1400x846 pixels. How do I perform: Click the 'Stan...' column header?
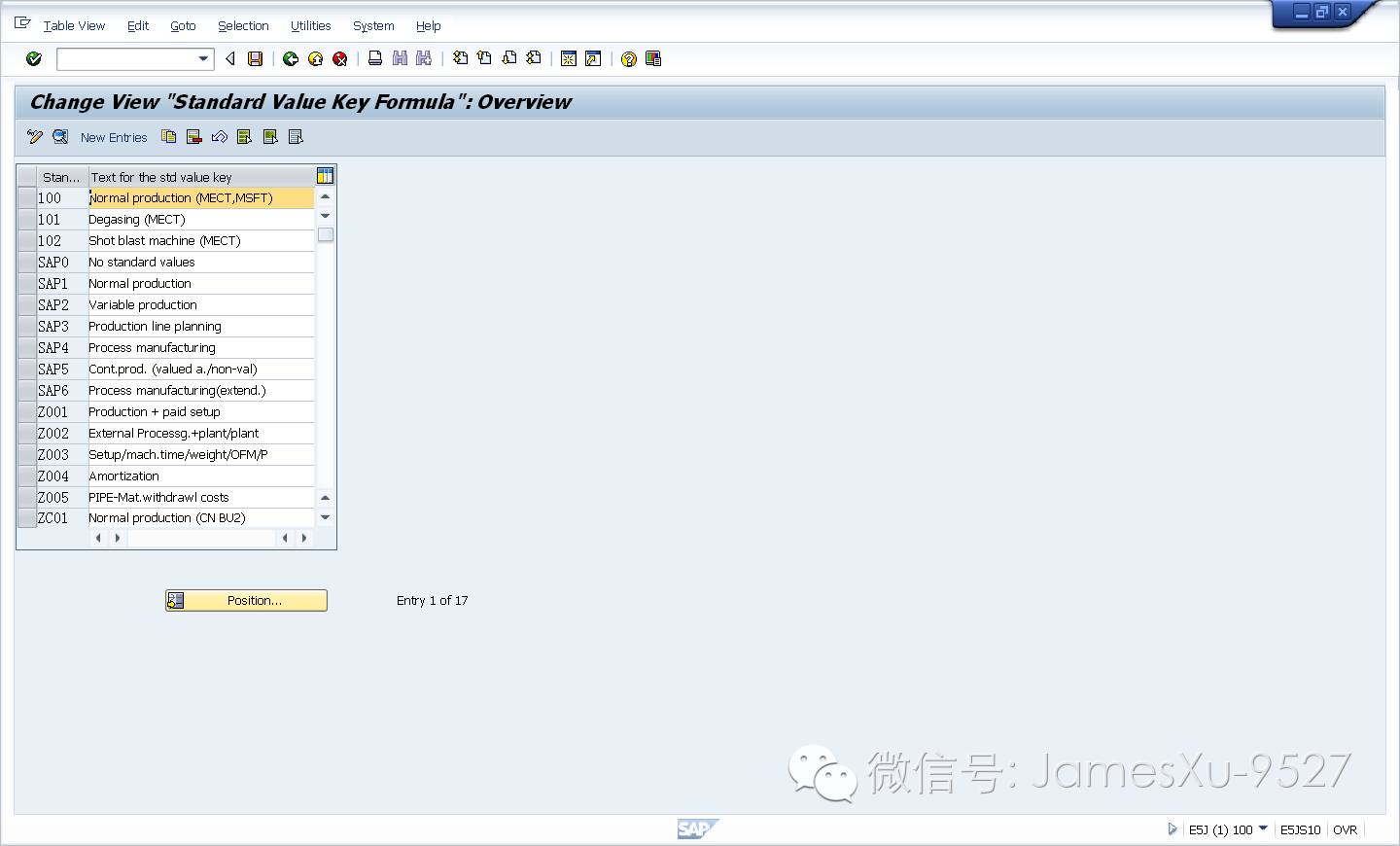pyautogui.click(x=62, y=177)
